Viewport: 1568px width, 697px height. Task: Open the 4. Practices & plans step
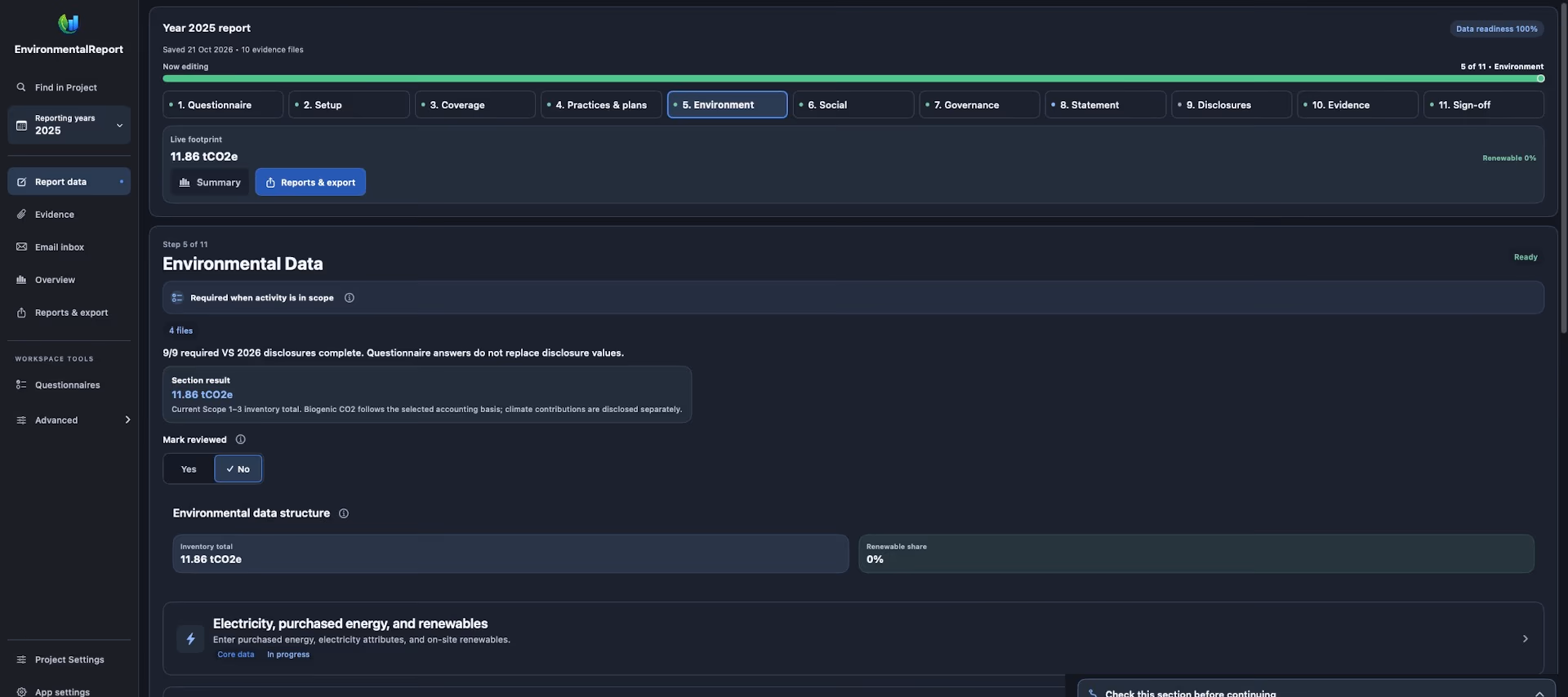[x=601, y=105]
